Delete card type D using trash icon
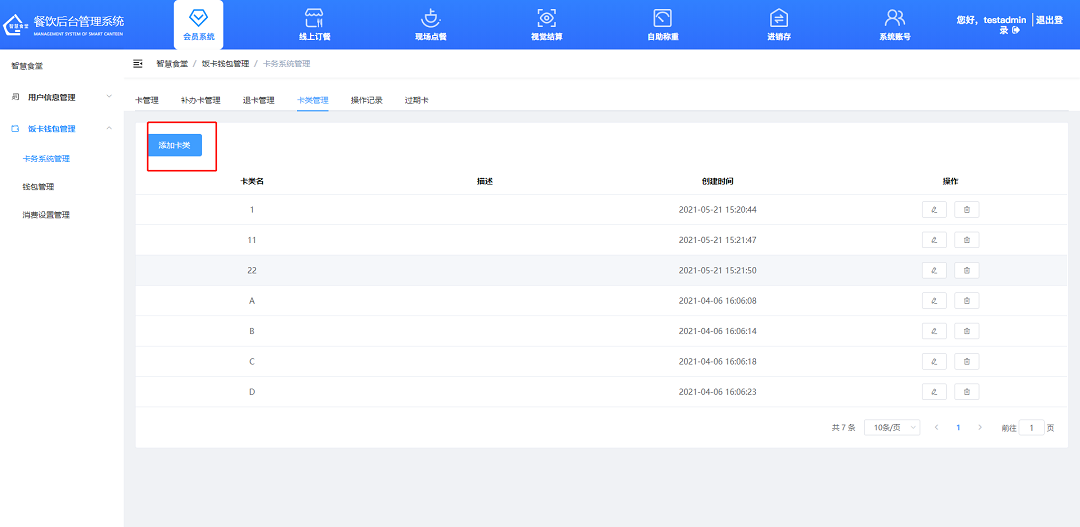The width and height of the screenshot is (1080, 527). click(x=966, y=392)
